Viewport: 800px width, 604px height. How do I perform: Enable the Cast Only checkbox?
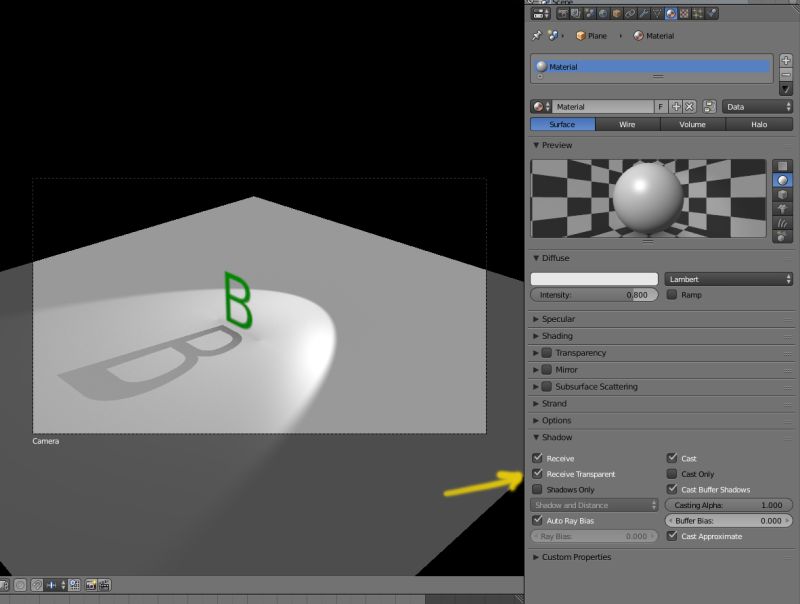click(672, 474)
